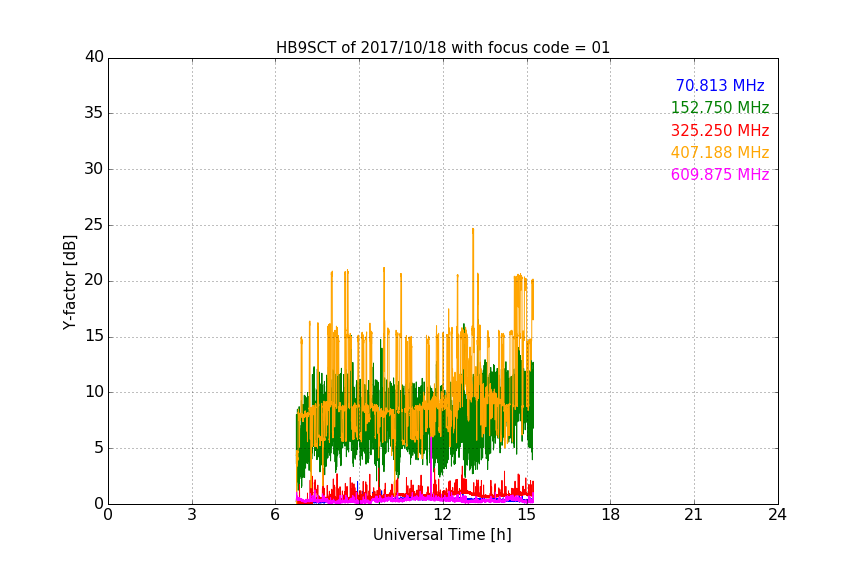864x576 pixels.
Task: Select the 325.250 MHz legend label
Action: 720,130
